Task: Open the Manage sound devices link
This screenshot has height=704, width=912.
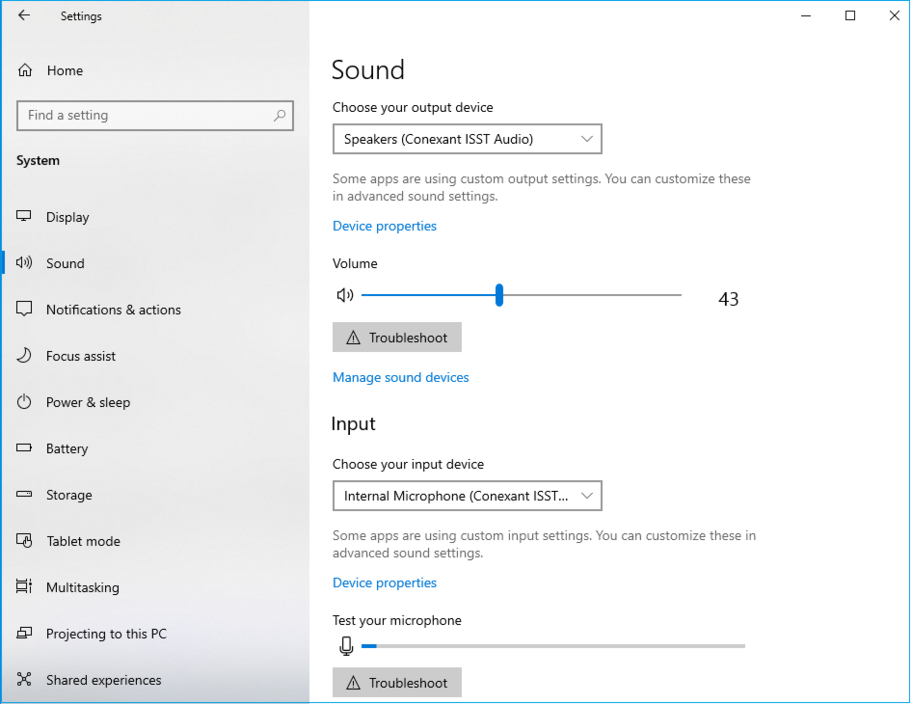Action: click(x=400, y=377)
